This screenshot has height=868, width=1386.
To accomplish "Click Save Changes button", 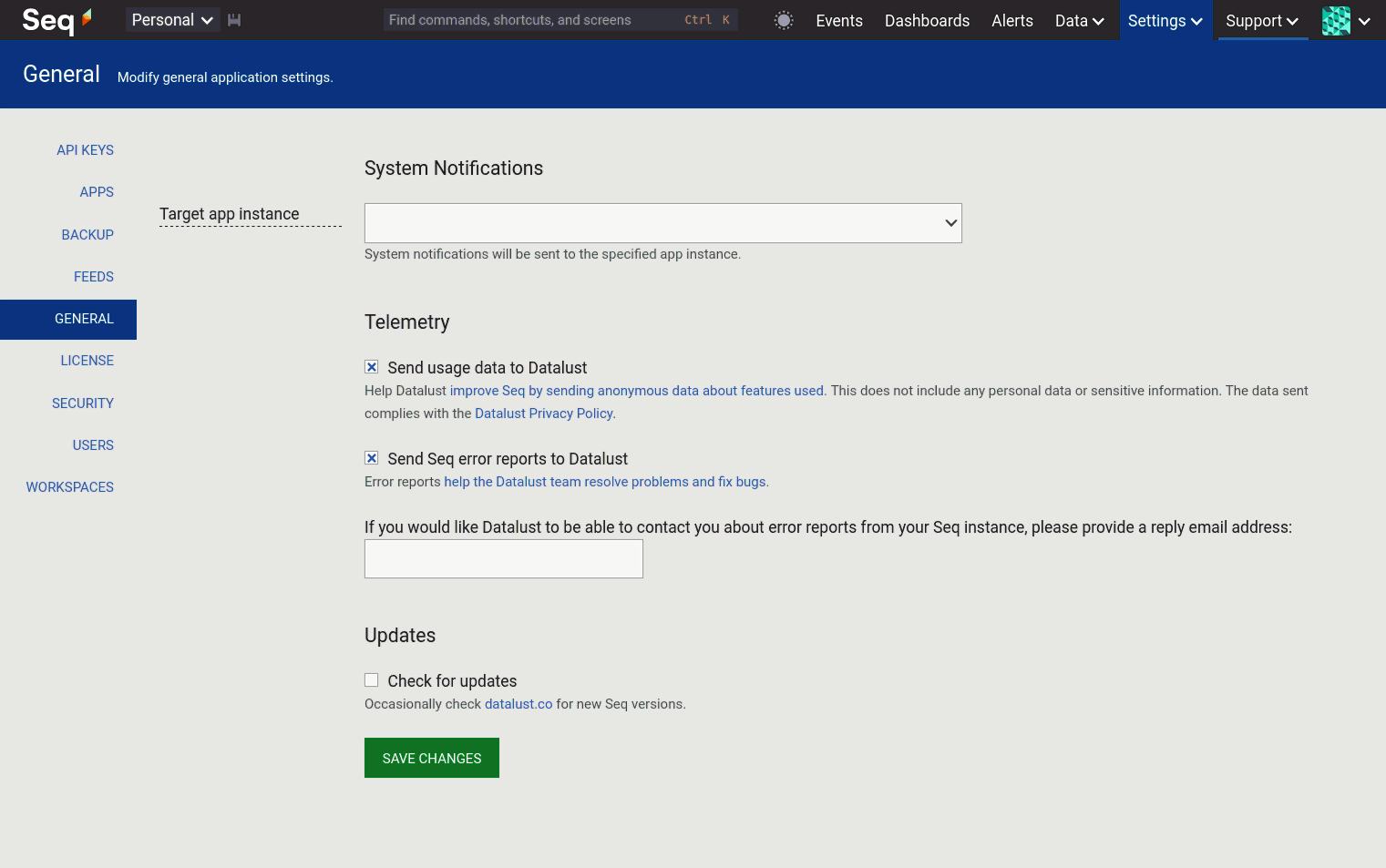I will pyautogui.click(x=432, y=758).
